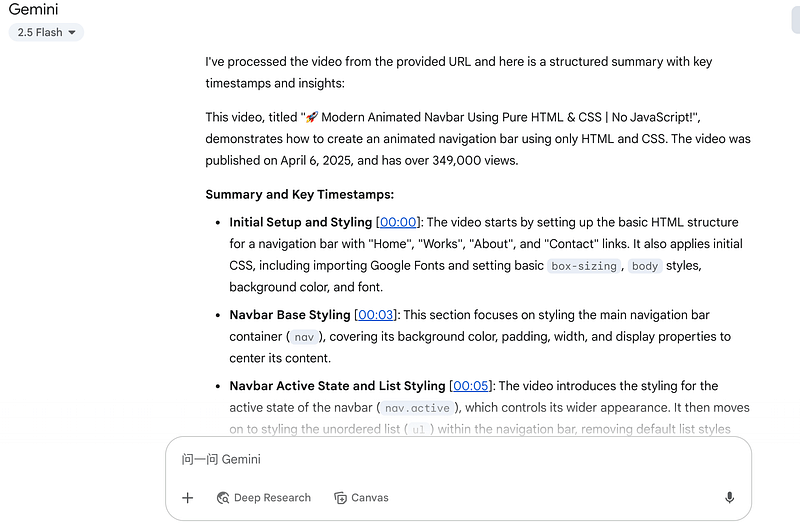Select the Navbar Base Styling bullet title

click(x=289, y=315)
